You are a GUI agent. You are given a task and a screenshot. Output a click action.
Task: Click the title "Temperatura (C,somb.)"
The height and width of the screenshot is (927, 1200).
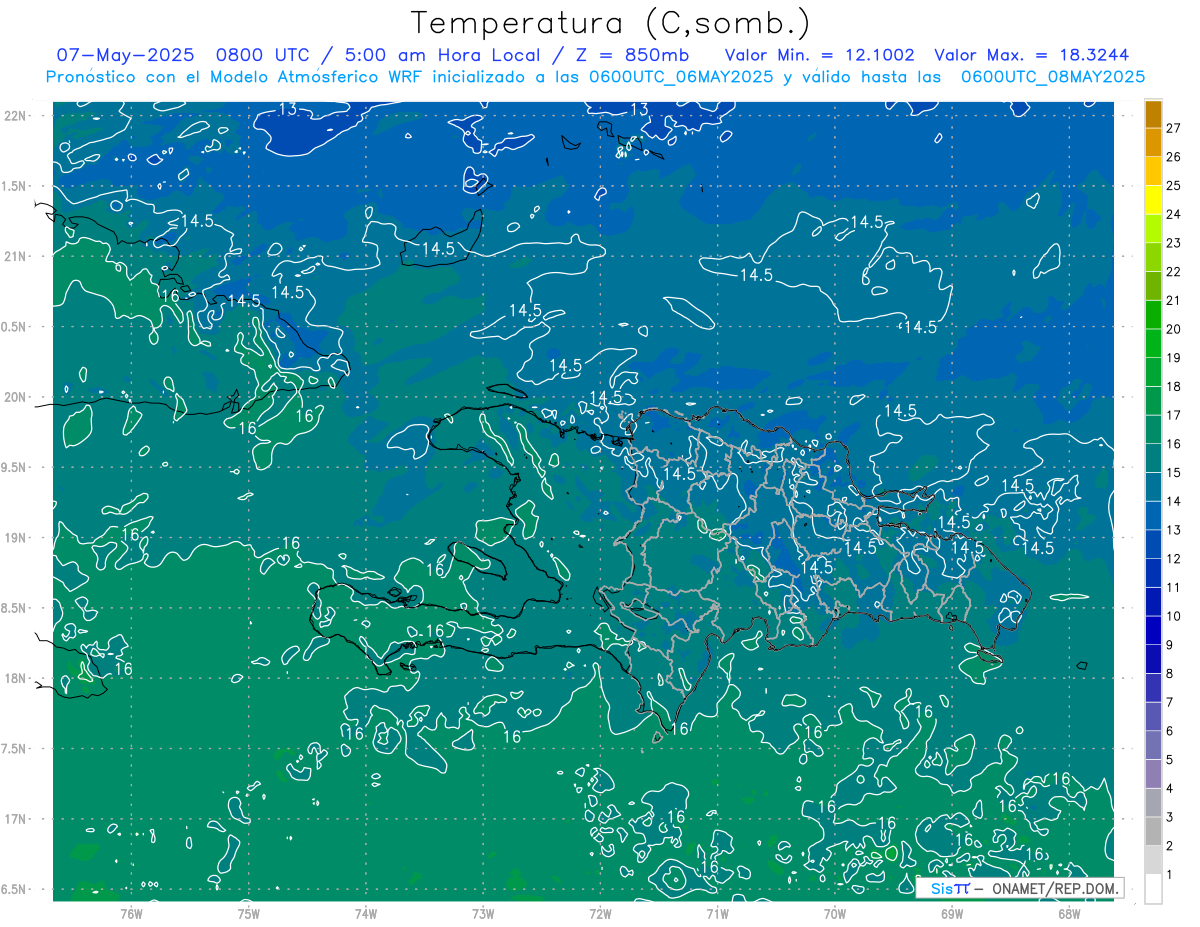tap(611, 23)
